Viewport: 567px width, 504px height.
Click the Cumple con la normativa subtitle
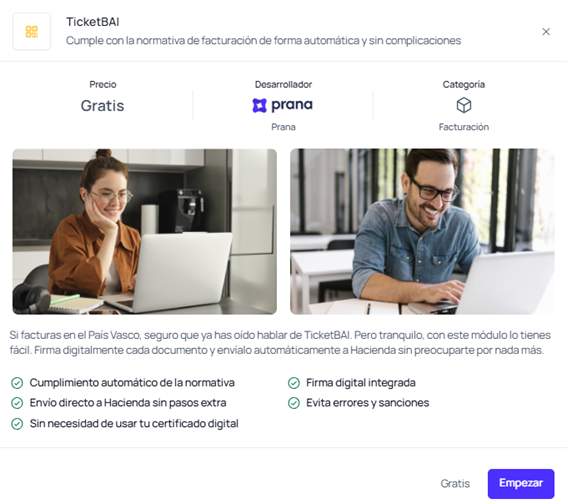(263, 40)
